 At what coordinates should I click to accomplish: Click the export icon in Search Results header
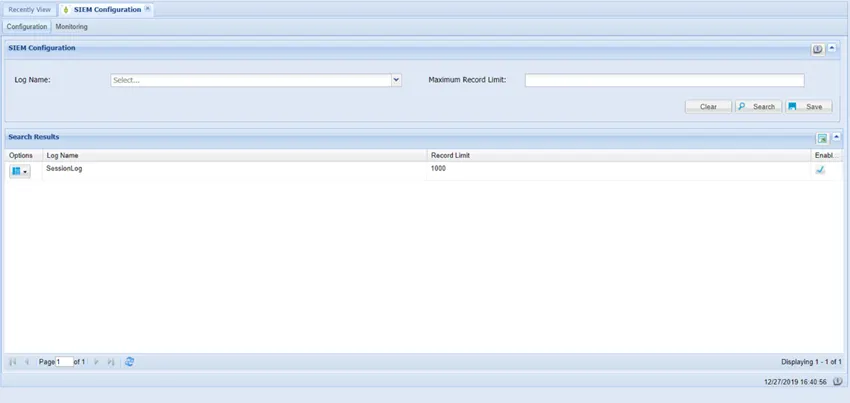(x=822, y=139)
